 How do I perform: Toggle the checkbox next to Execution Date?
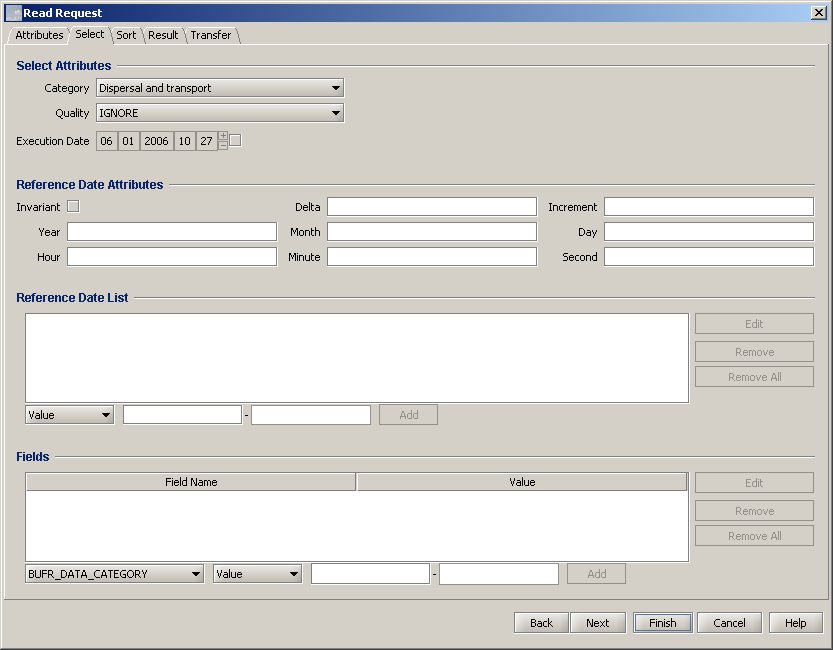pos(235,140)
